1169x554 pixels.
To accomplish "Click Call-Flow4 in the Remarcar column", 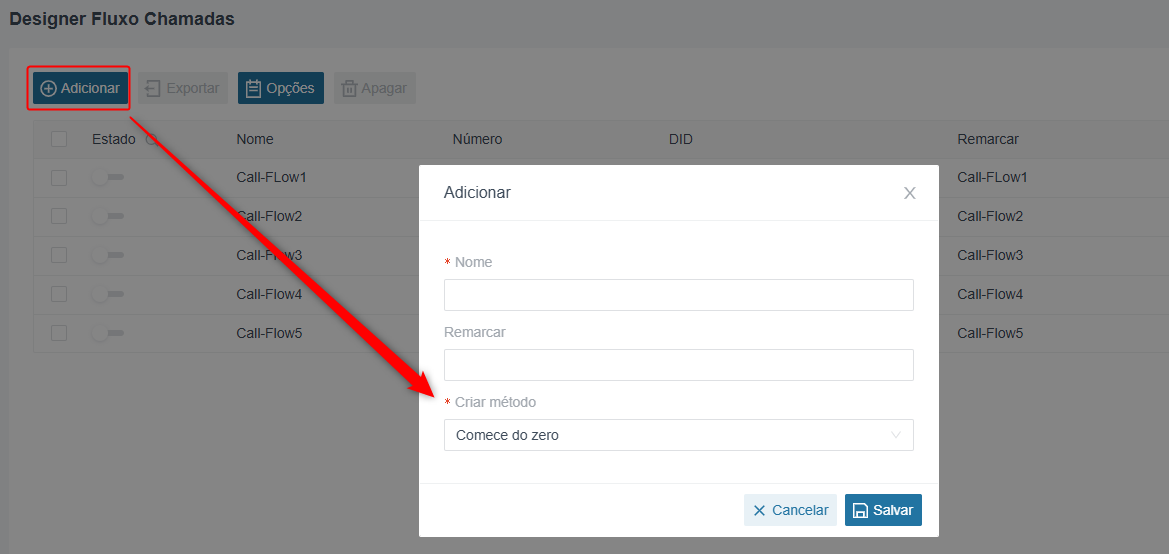I will [990, 294].
